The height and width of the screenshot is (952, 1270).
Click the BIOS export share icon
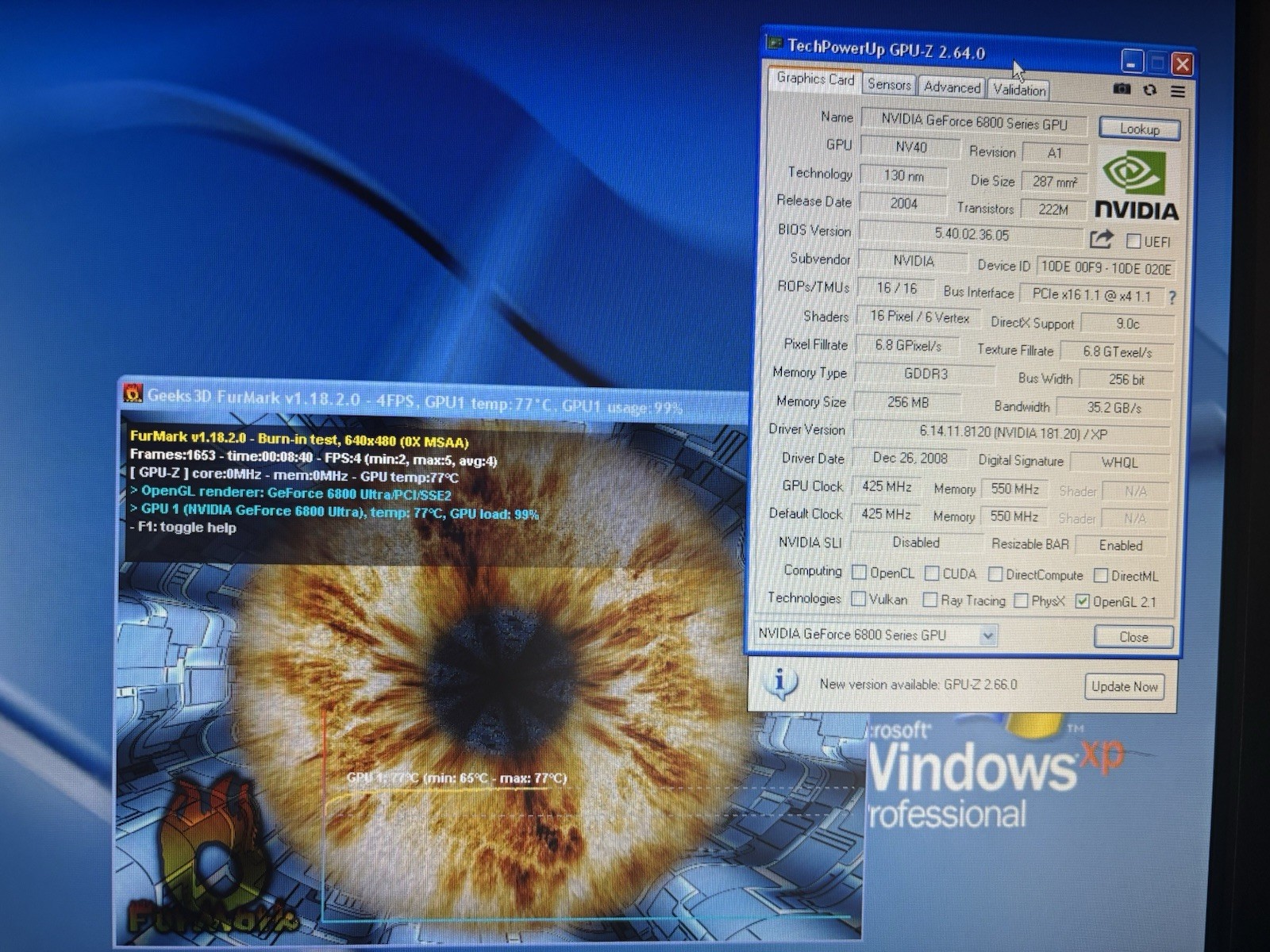(x=1102, y=238)
